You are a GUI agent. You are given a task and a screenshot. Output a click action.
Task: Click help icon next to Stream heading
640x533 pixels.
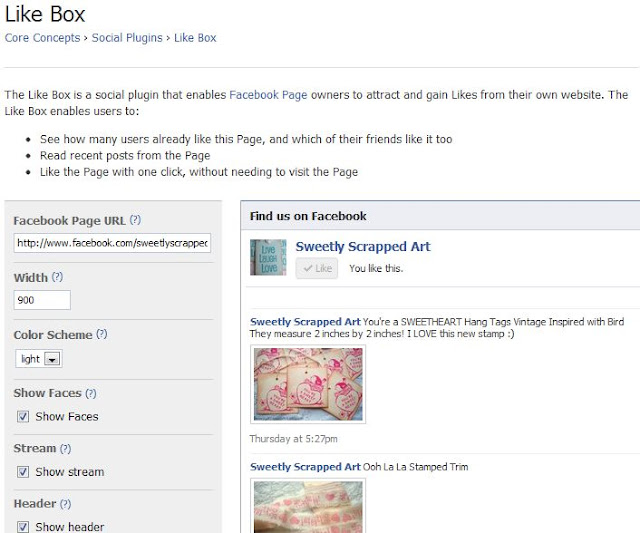coord(65,448)
